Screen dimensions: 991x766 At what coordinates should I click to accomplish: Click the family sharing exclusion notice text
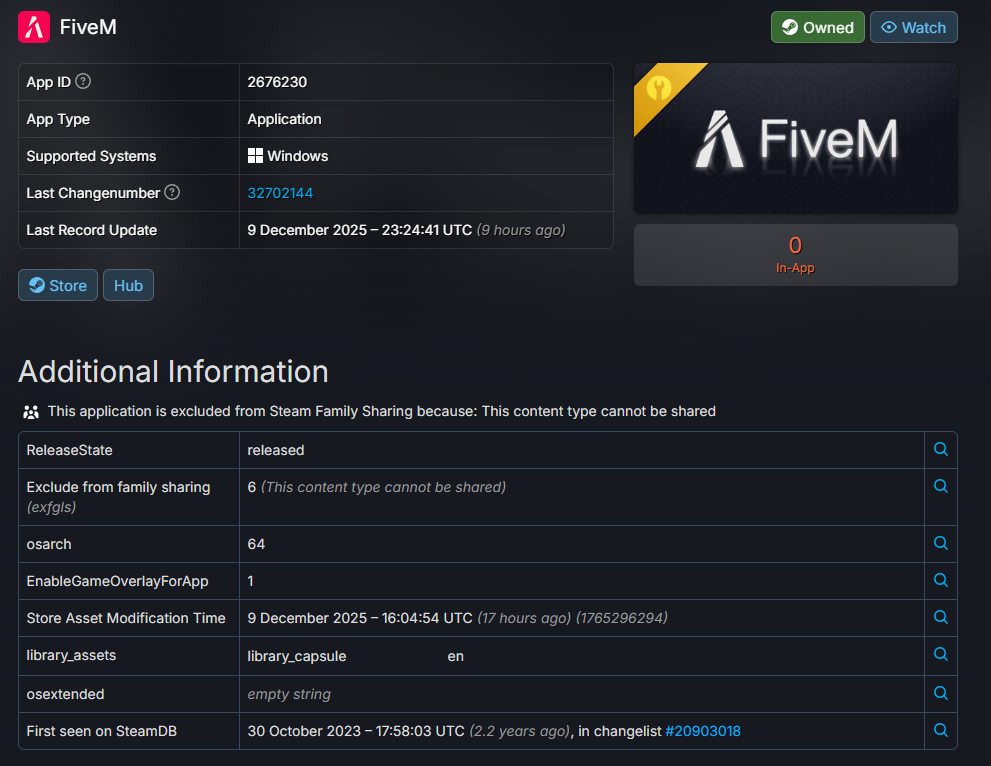382,411
